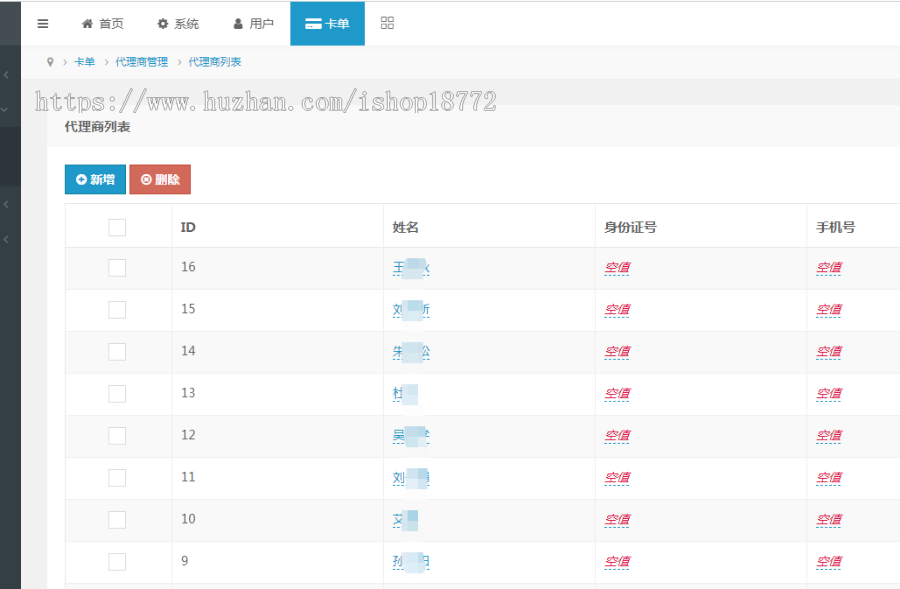Viewport: 900px width, 589px height.
Task: Edit the name link in row 15
Action: [x=411, y=309]
